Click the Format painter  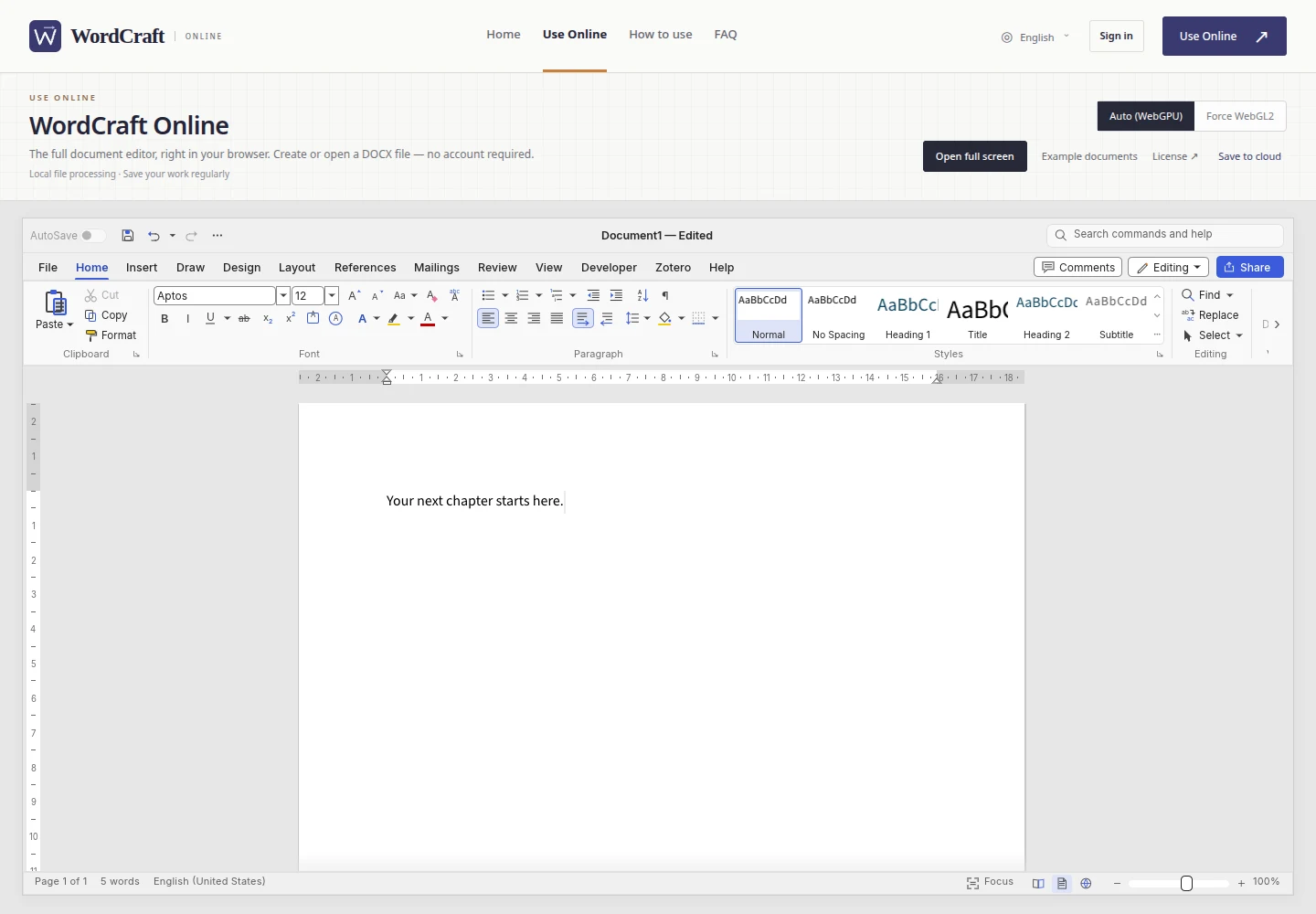pyautogui.click(x=111, y=335)
